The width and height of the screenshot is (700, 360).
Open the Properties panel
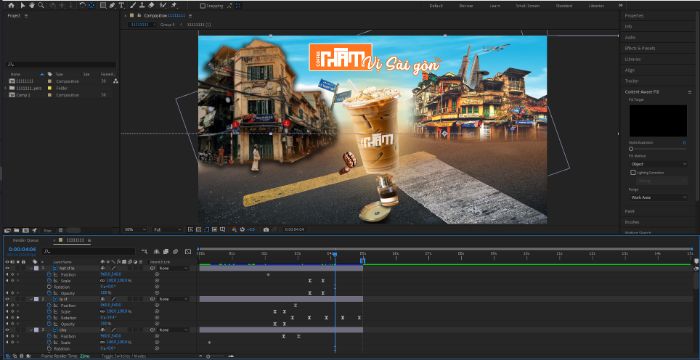634,16
